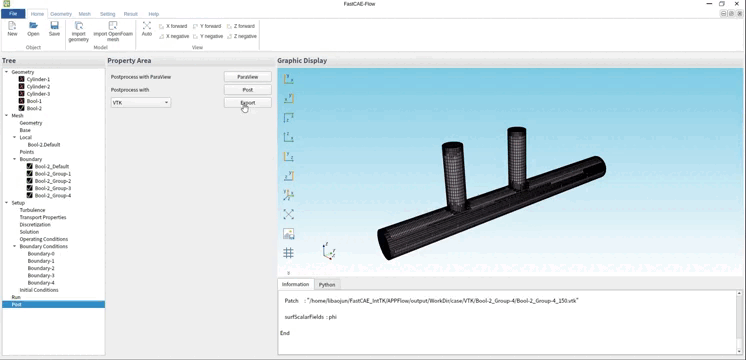The height and width of the screenshot is (360, 746).
Task: Switch to the Result ribbon tab
Action: (130, 14)
